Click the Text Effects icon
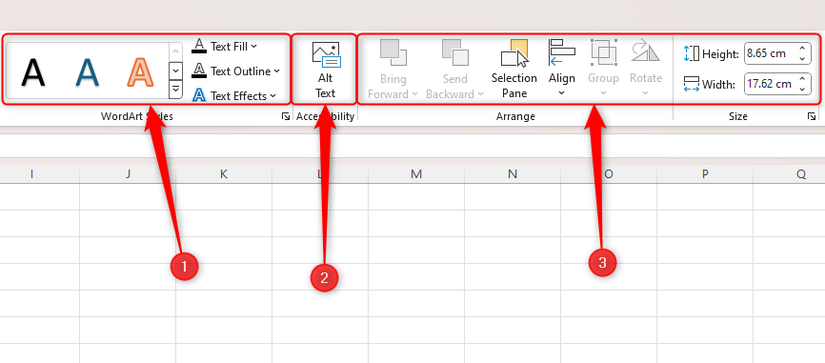825x363 pixels. click(199, 95)
